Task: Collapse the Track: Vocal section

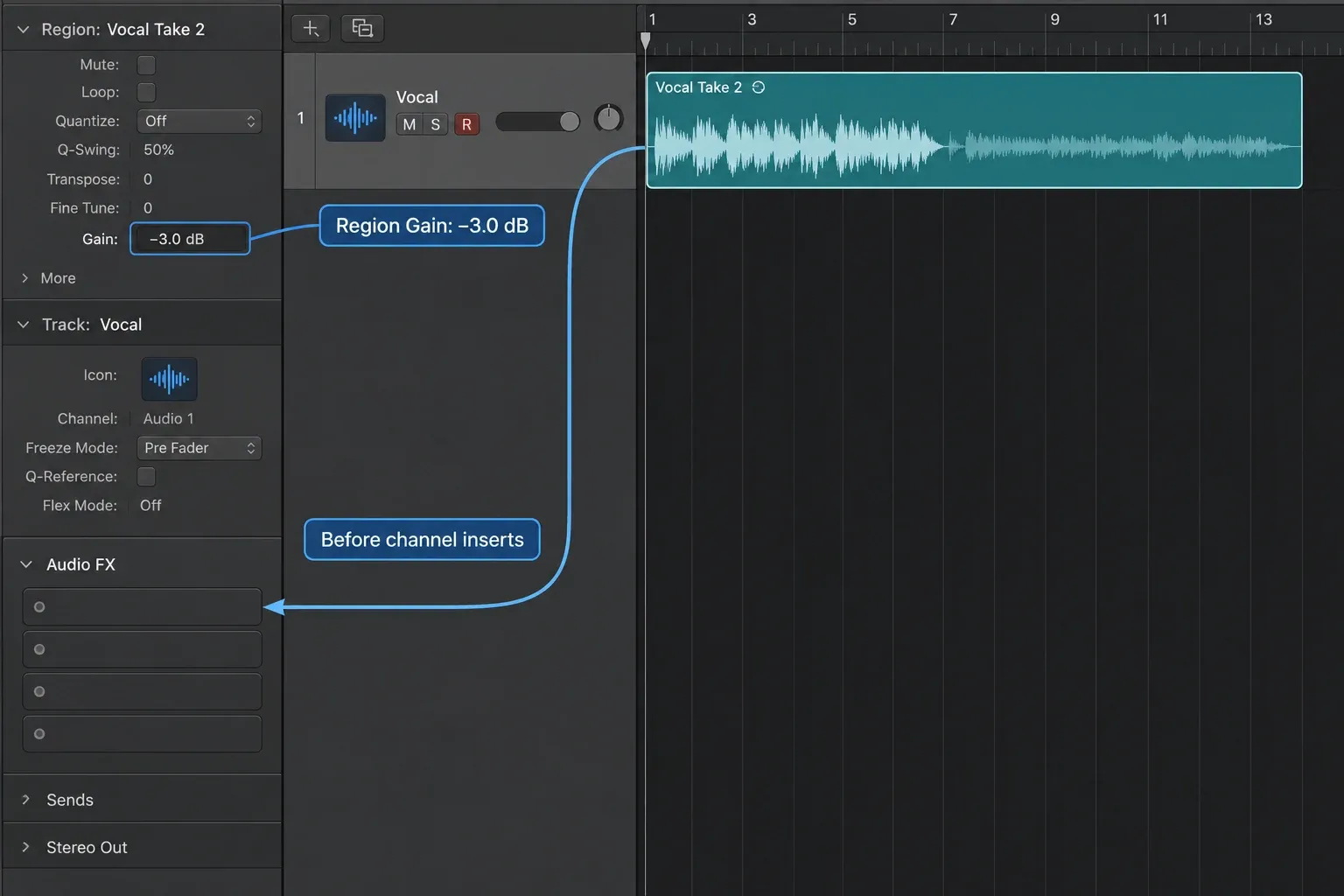Action: pyautogui.click(x=23, y=325)
